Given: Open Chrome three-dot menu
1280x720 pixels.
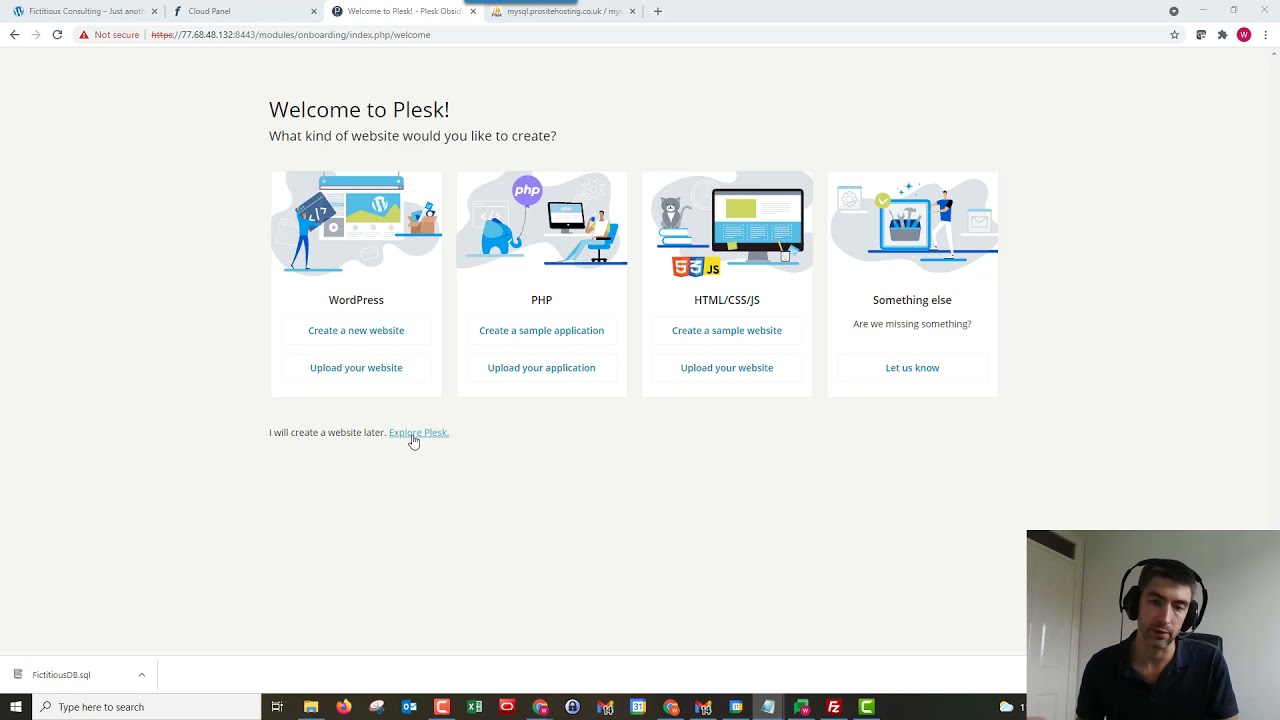Looking at the screenshot, I should point(1265,34).
